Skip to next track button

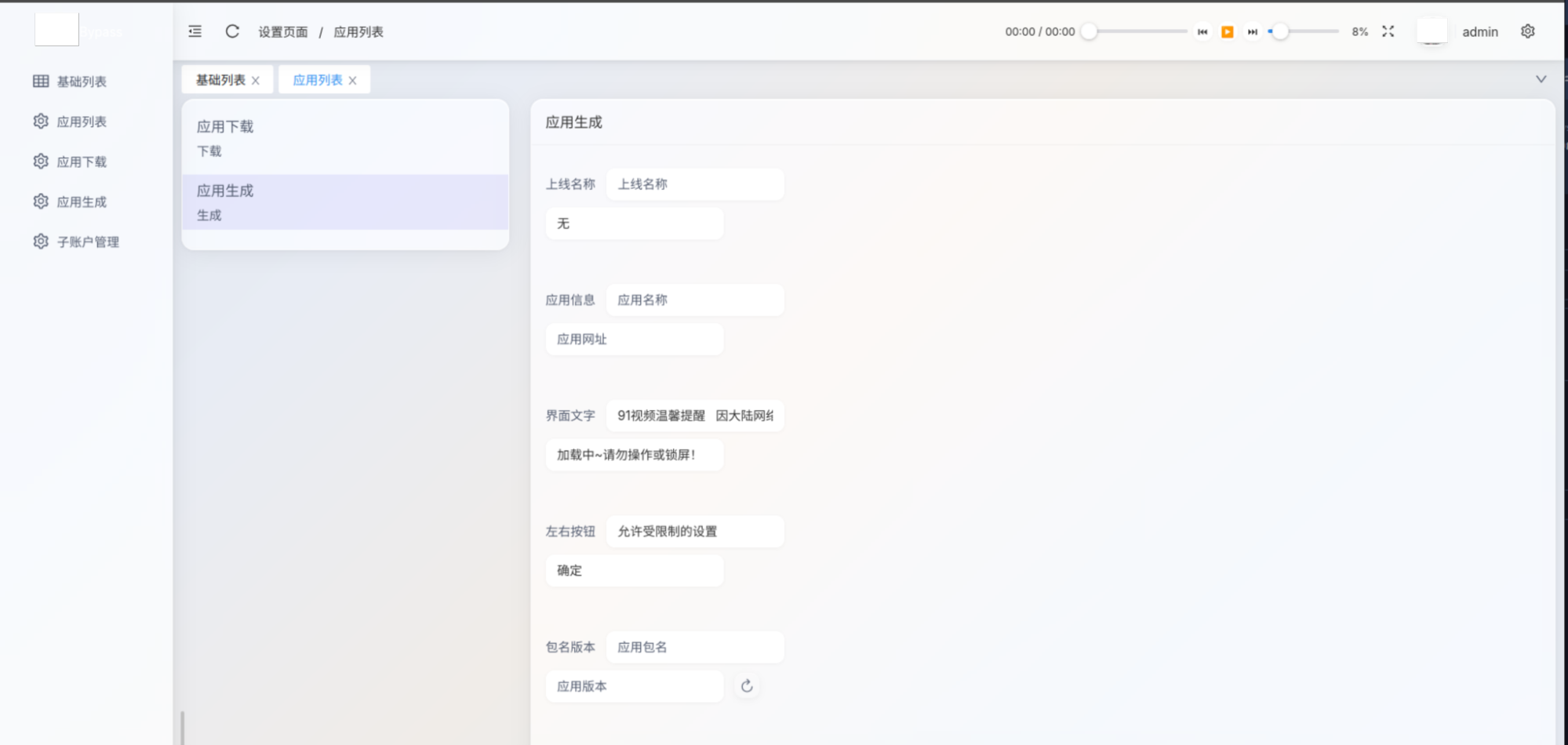coord(1253,32)
